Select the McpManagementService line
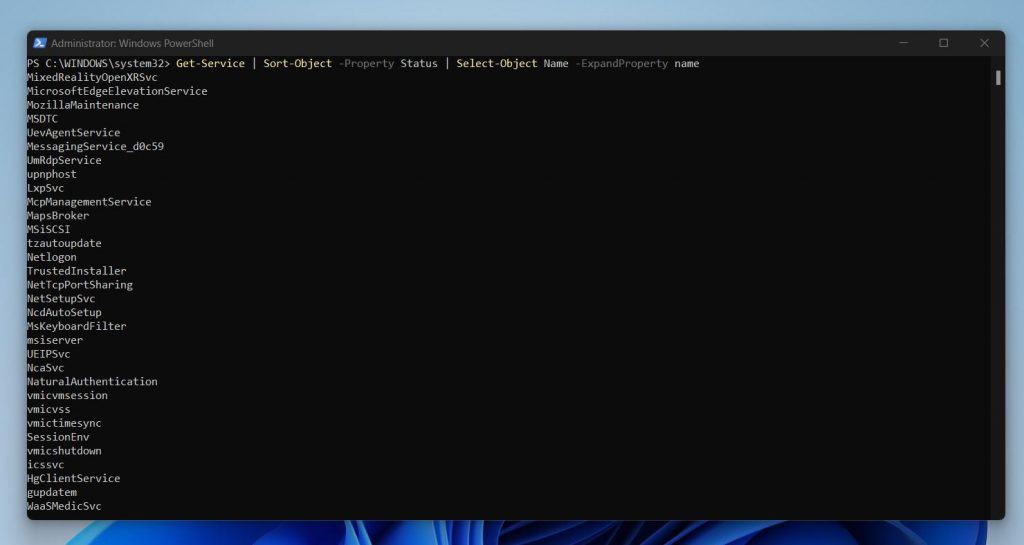The width and height of the screenshot is (1024, 545). point(89,202)
